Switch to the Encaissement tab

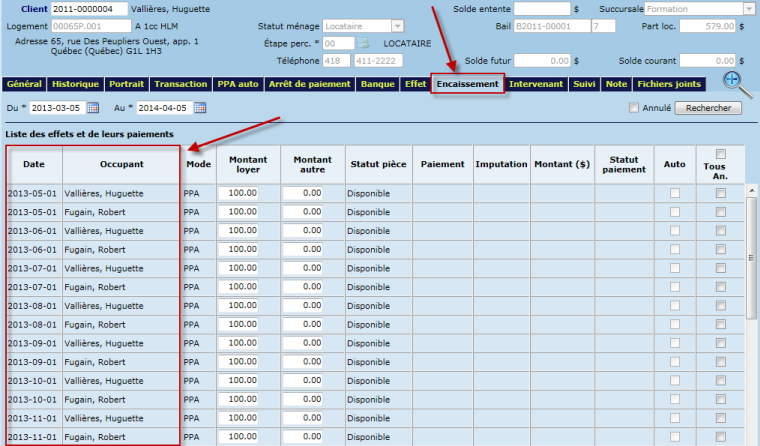tap(467, 84)
